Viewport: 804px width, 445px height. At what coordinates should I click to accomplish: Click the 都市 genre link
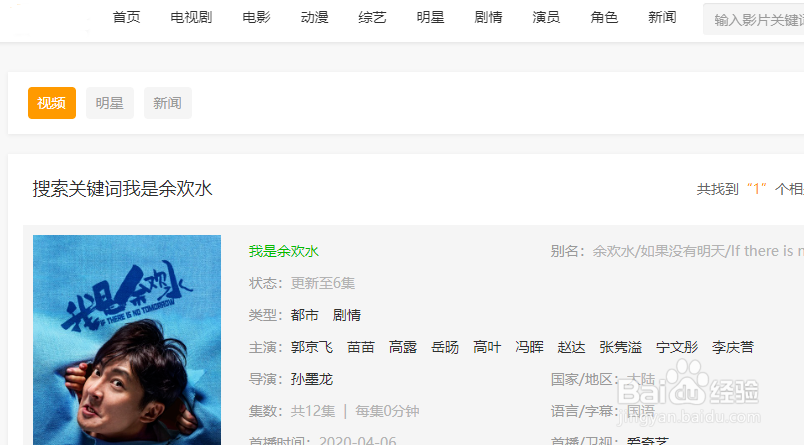[305, 315]
